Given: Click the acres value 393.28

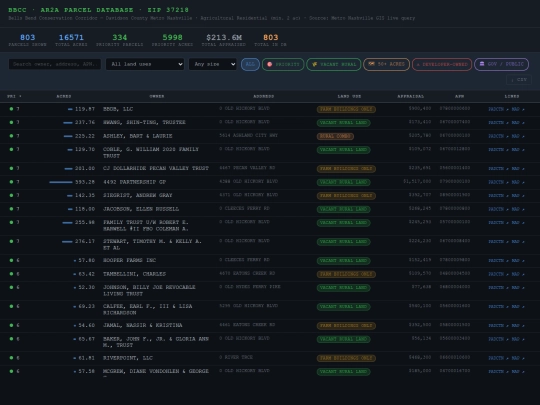Looking at the screenshot, I should click(x=85, y=182).
